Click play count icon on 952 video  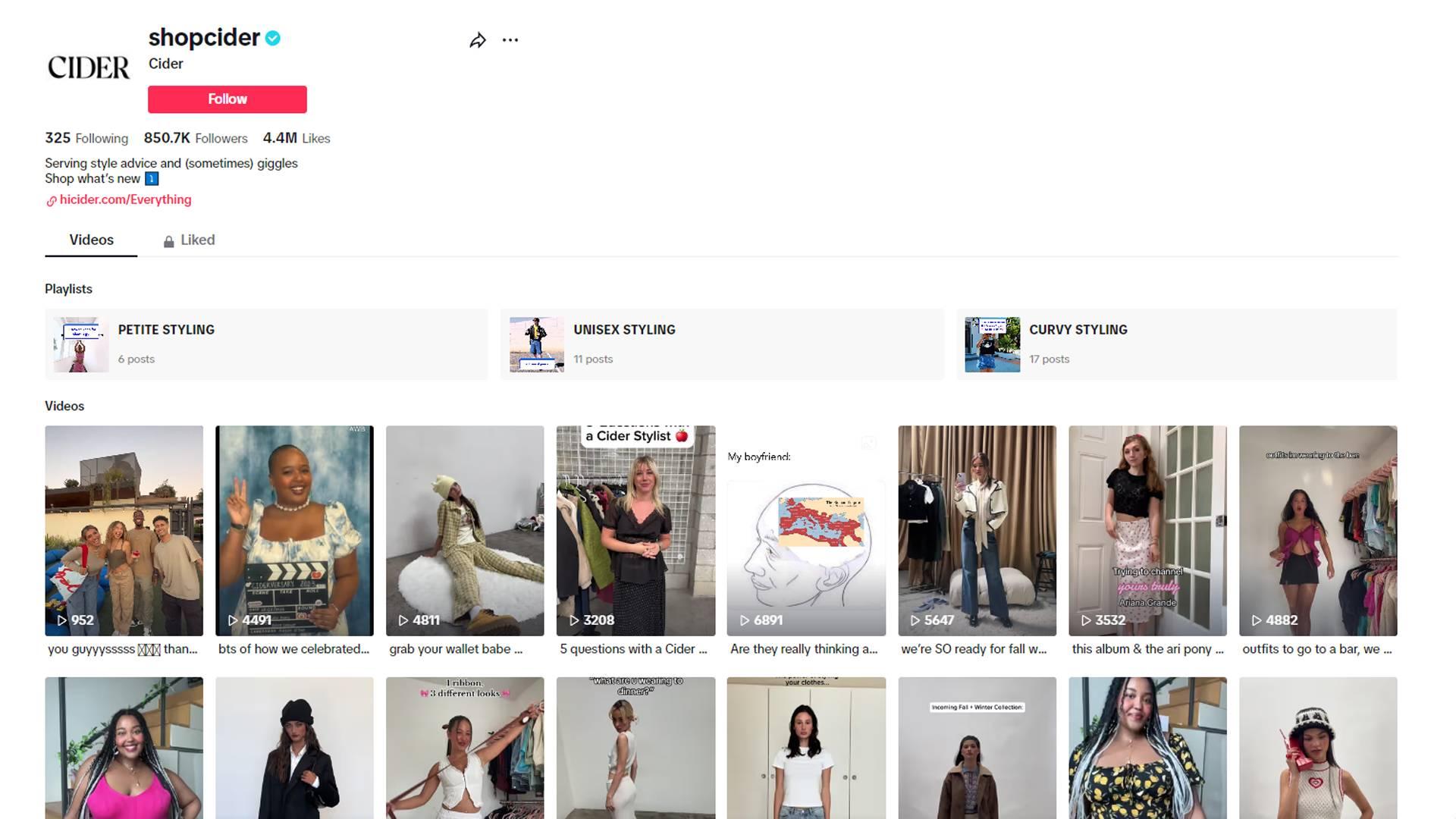coord(61,620)
